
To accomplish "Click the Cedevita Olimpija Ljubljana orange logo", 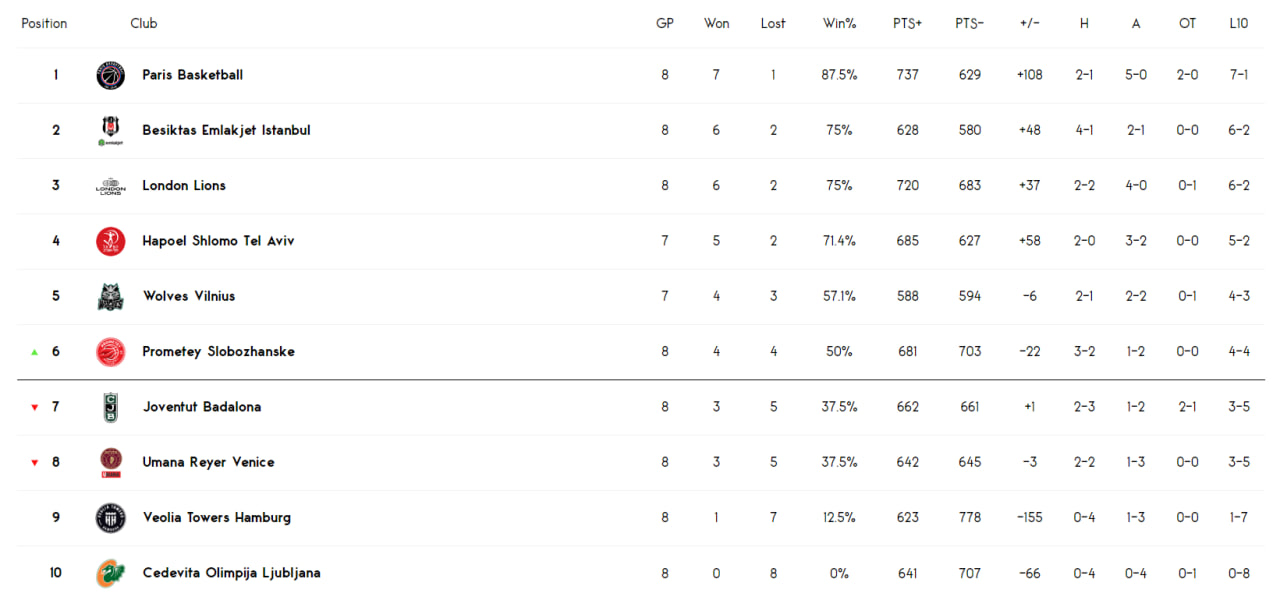I will click(111, 573).
